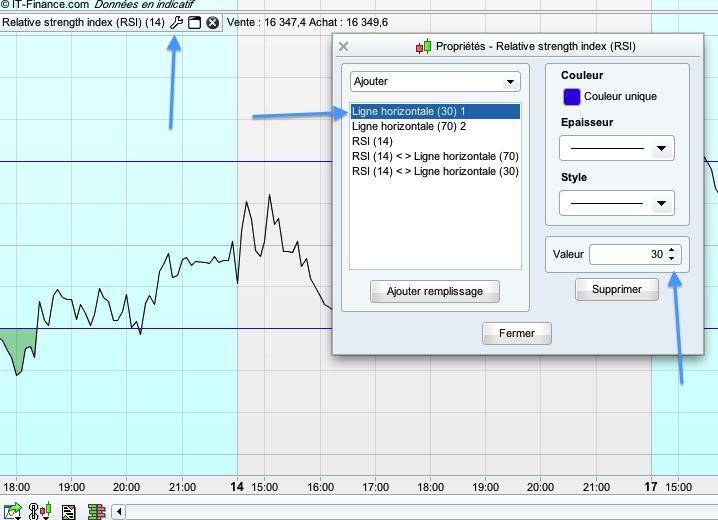The width and height of the screenshot is (718, 520).
Task: Select the RSI (14) list entry
Action: pyautogui.click(x=435, y=141)
